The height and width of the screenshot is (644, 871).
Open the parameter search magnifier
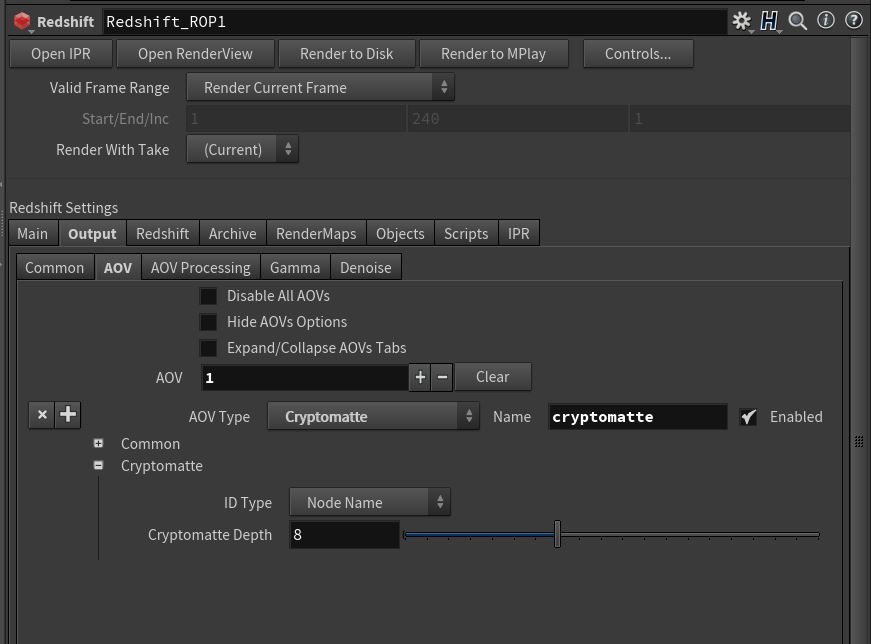tap(798, 21)
